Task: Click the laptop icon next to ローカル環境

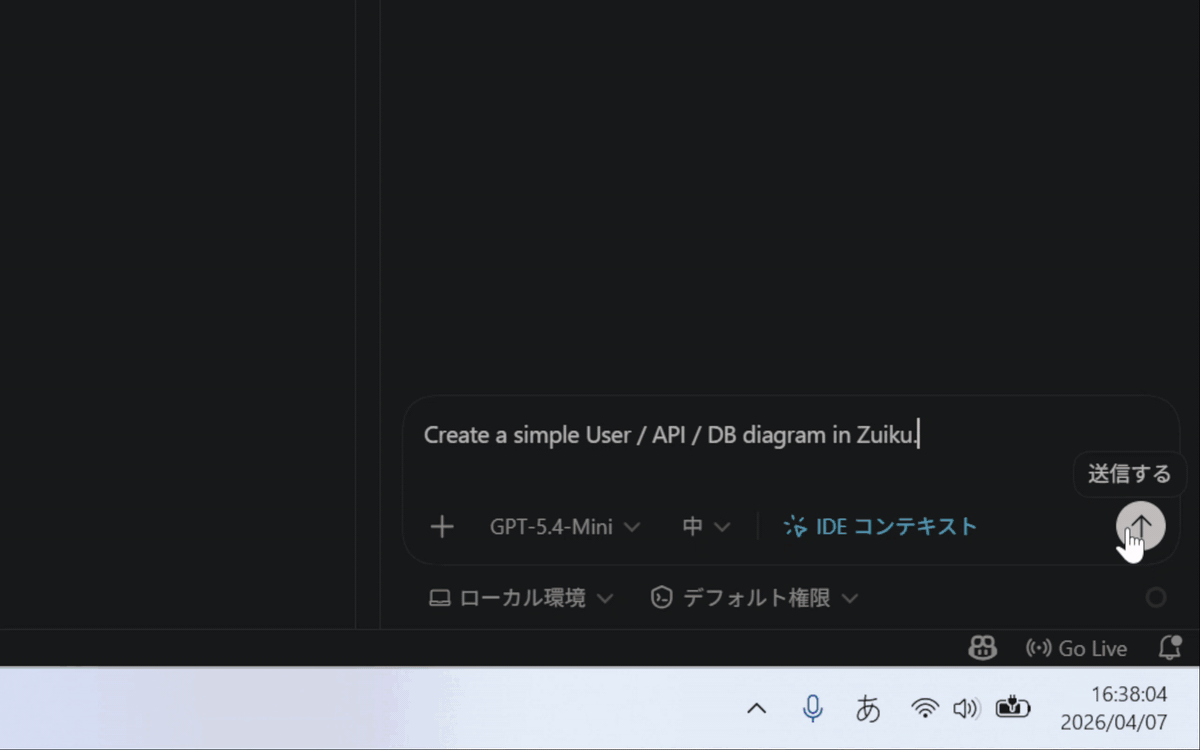Action: click(440, 597)
